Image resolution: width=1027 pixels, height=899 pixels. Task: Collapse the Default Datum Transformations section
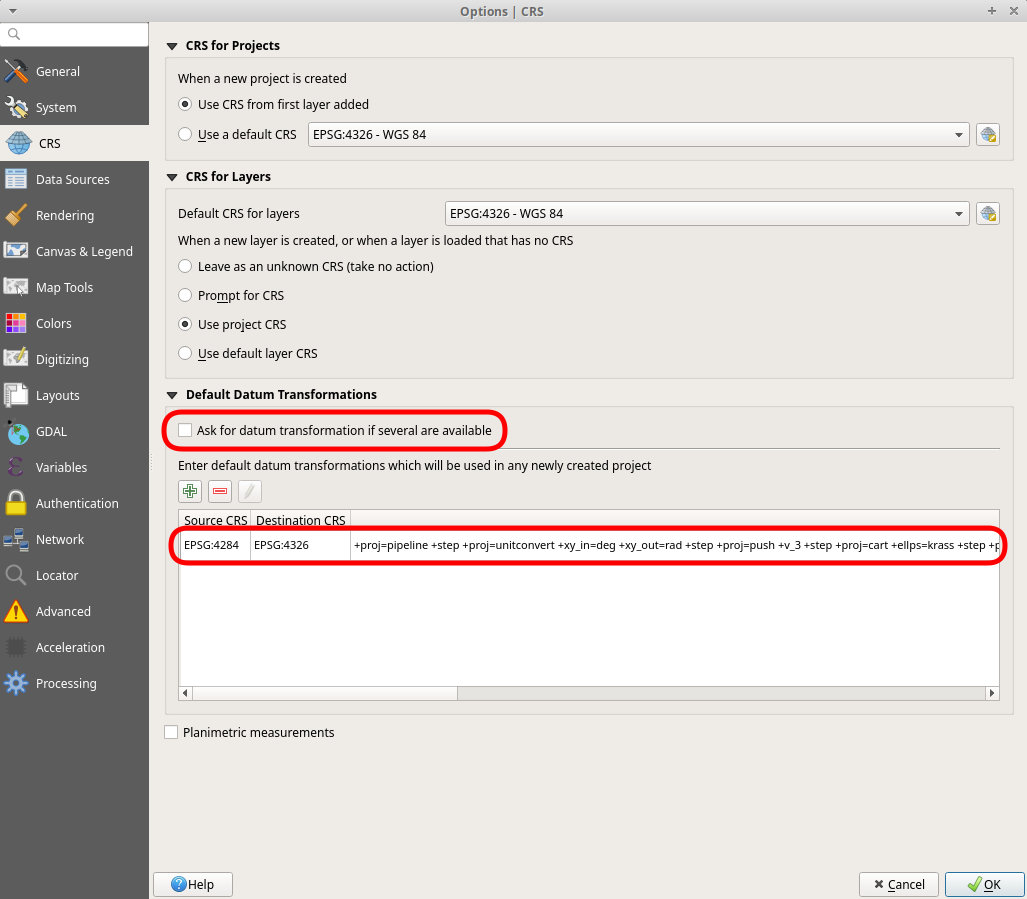click(172, 395)
